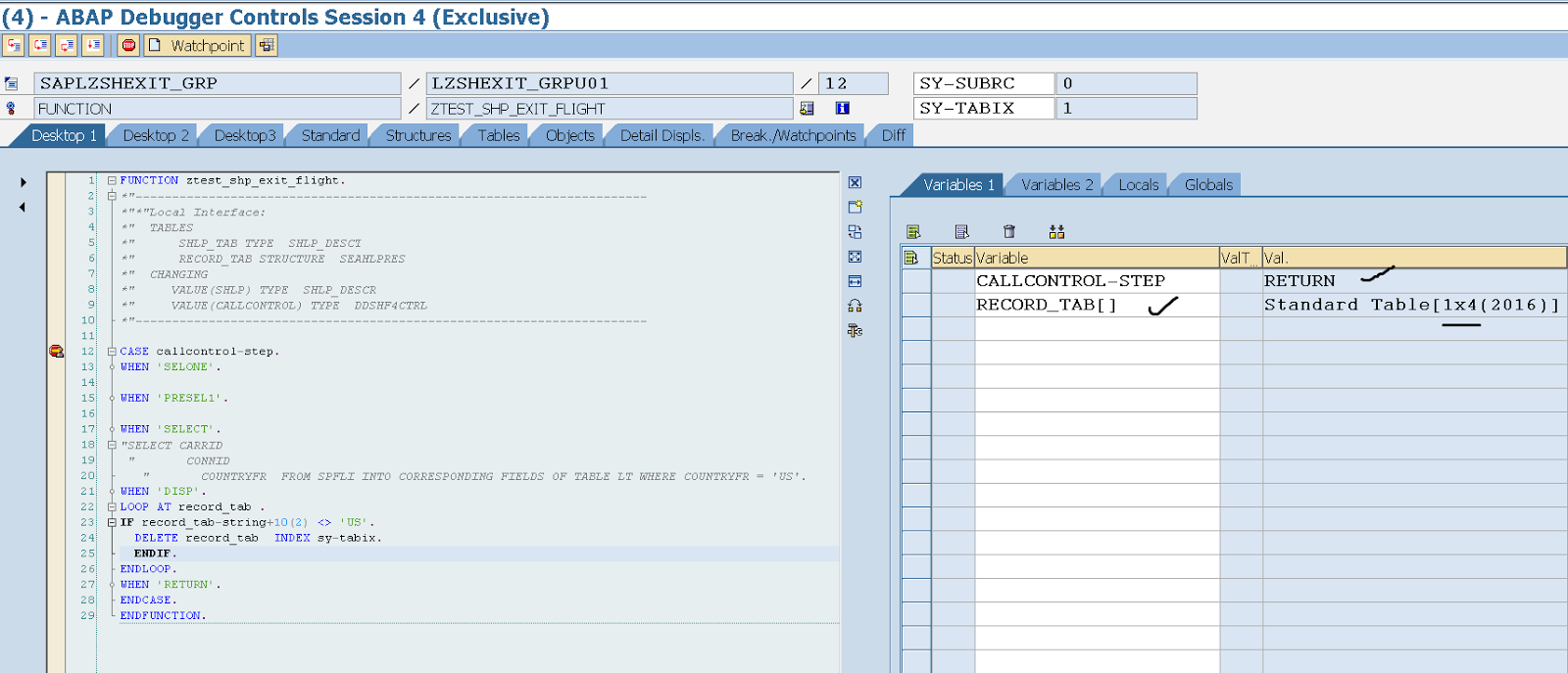Click the red STOP breakpoint icon
The width and height of the screenshot is (1568, 673).
coord(128,45)
